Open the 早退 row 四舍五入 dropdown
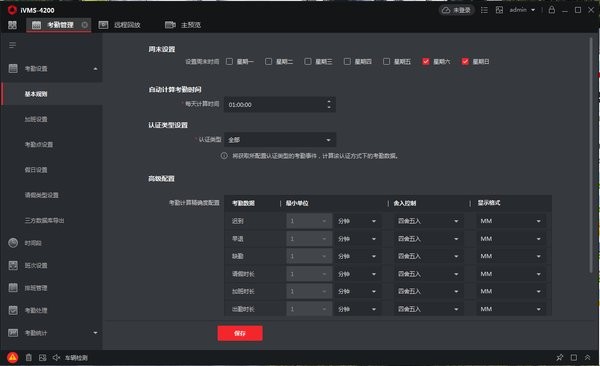This screenshot has height=366, width=600. click(429, 239)
